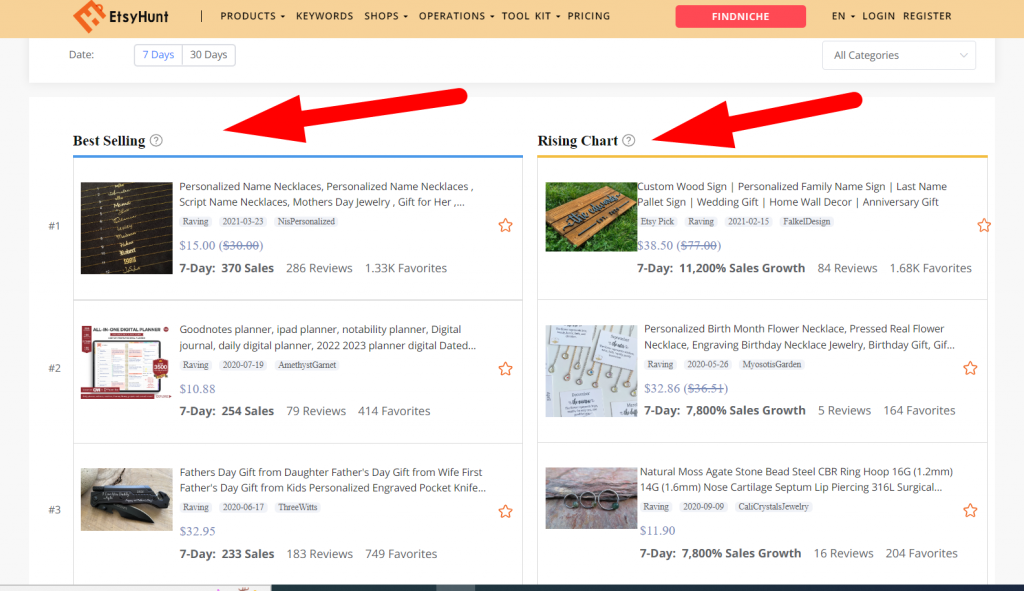Click help icon beside Rising Chart

pyautogui.click(x=628, y=140)
